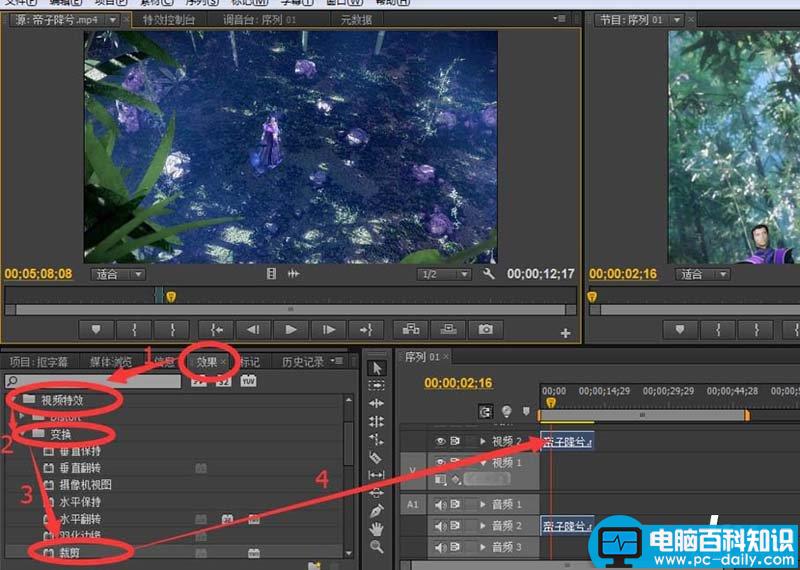Mute 音频 1 track speaker icon
The image size is (800, 570).
[440, 505]
